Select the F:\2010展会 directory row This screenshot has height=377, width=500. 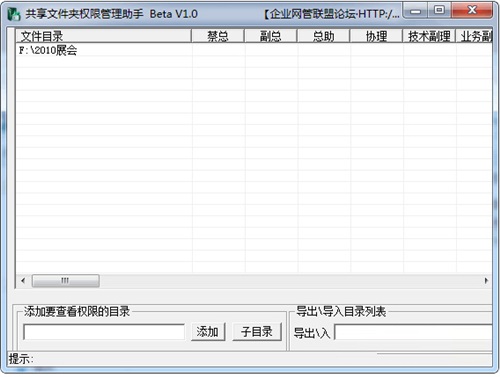pos(254,50)
